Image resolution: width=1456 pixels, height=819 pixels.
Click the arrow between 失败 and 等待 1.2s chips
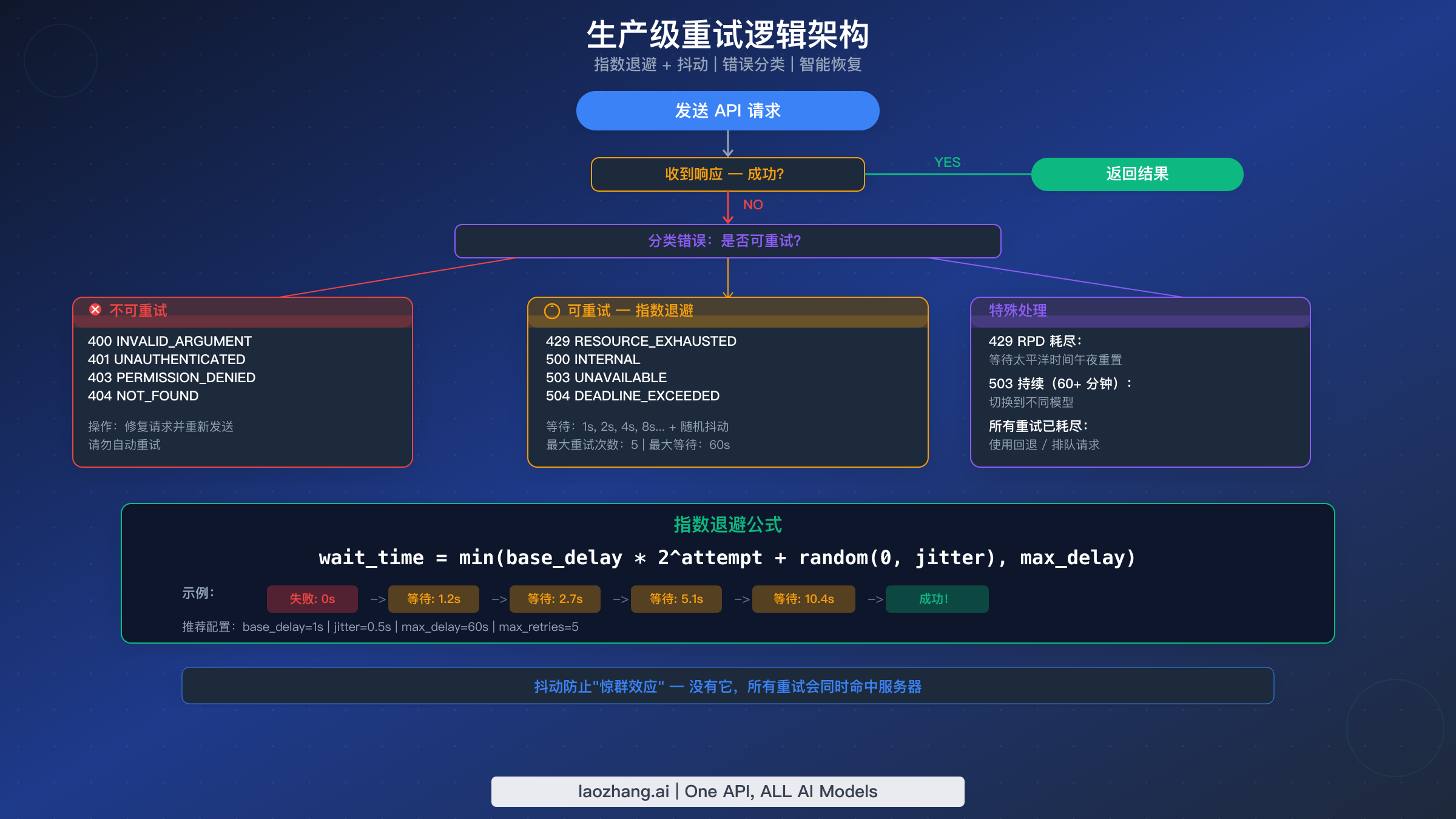(x=377, y=599)
